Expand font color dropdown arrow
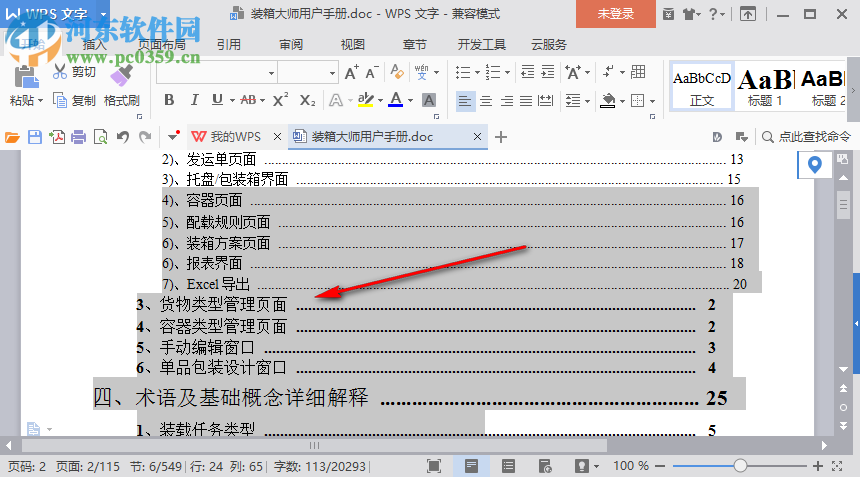Screen dimensions: 860x477 tap(410, 100)
